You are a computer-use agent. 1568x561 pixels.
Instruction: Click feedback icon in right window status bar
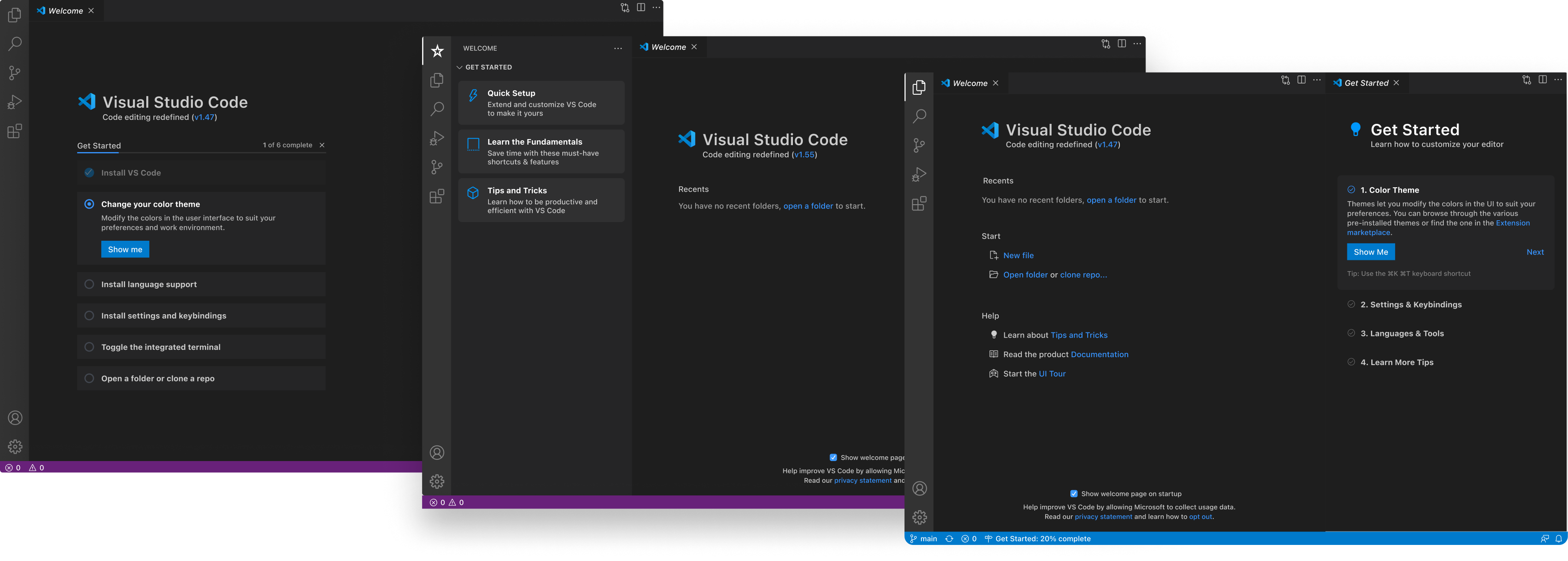1545,538
